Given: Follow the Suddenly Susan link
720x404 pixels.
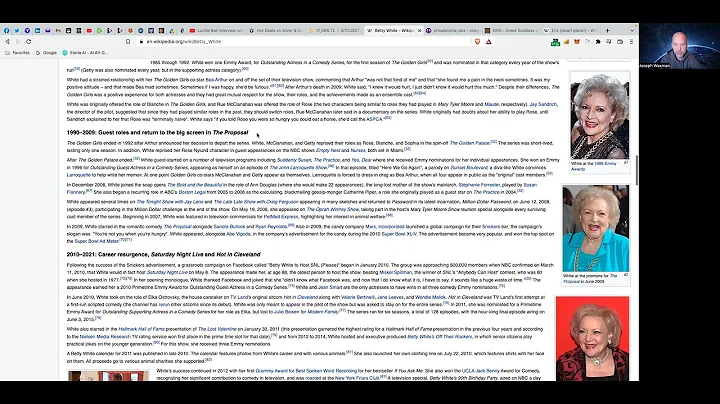Looking at the screenshot, I should (294, 160).
